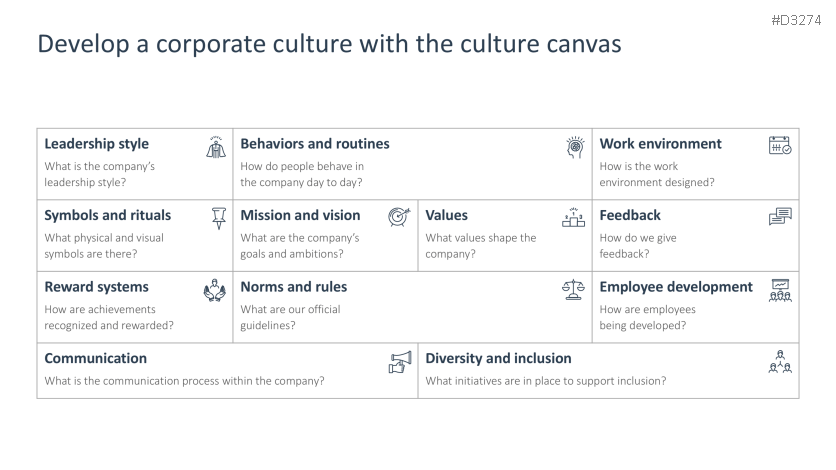The image size is (836, 470).
Task: Click the Diversity and inclusion heading
Action: pyautogui.click(x=498, y=358)
